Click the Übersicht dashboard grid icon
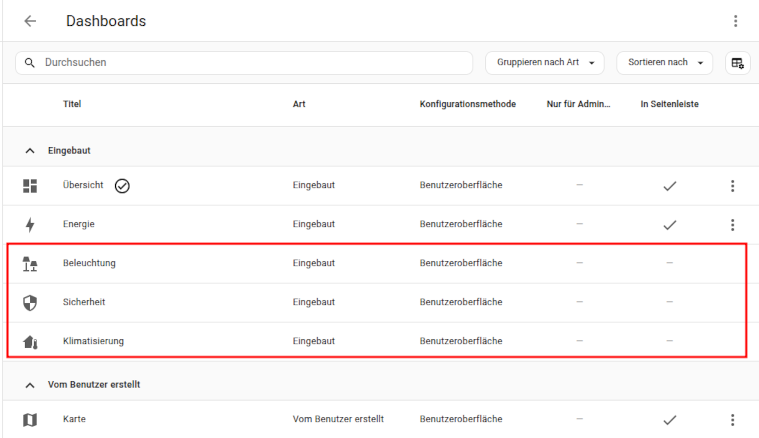759x438 pixels. [x=30, y=186]
